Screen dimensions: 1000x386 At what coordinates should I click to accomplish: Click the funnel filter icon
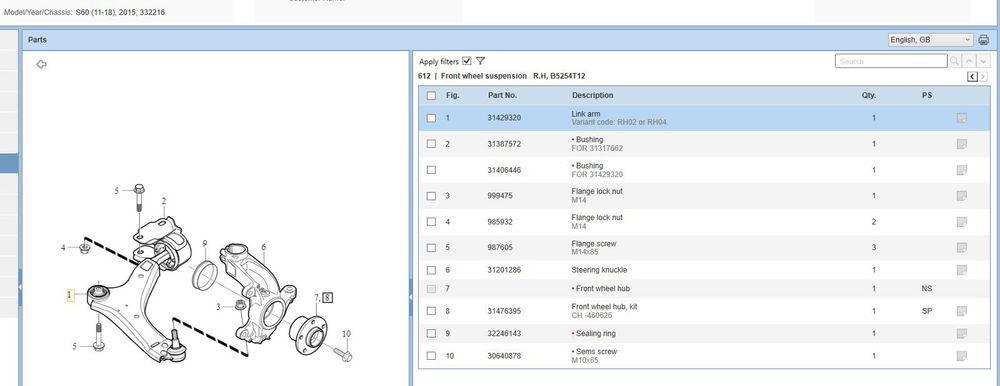pos(480,61)
